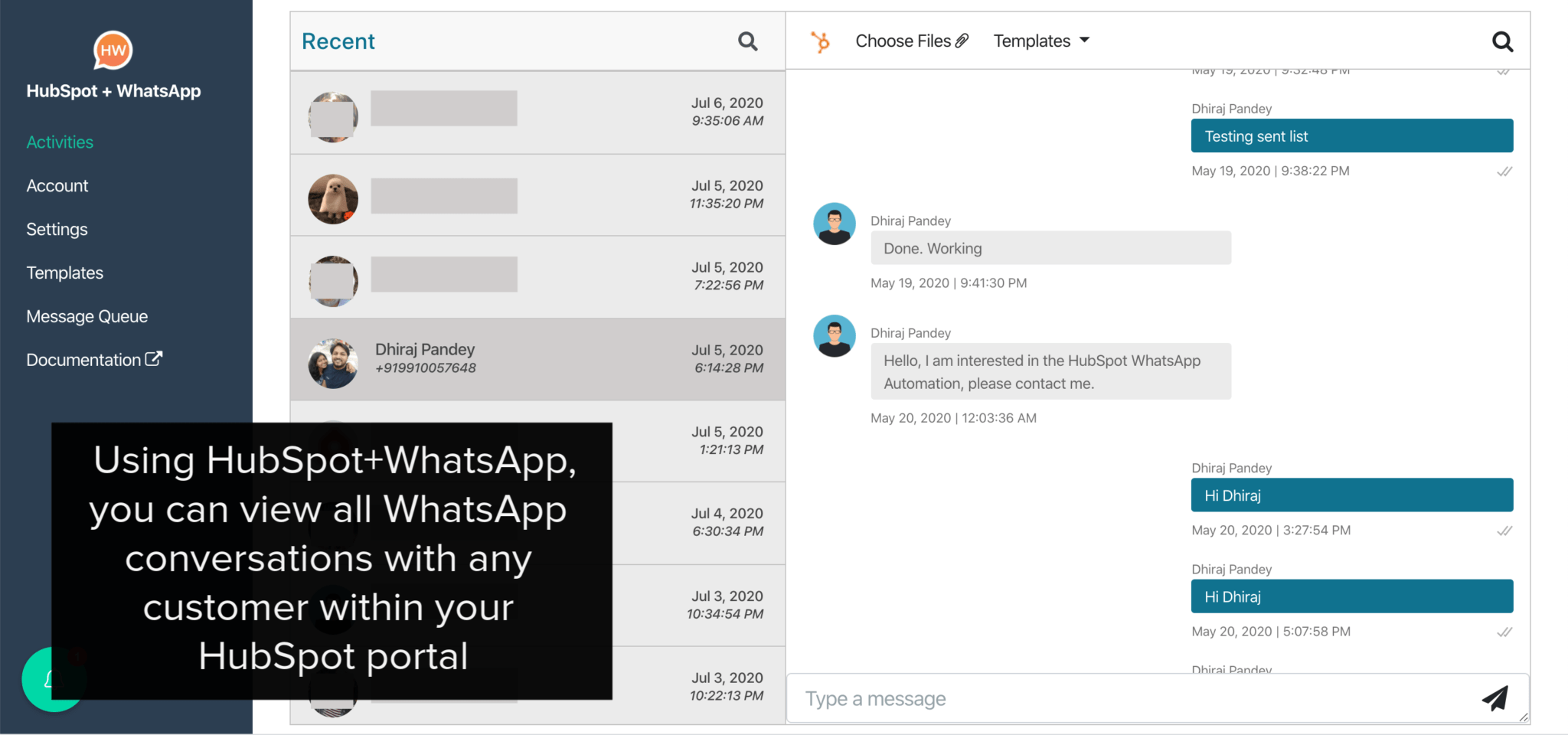
Task: Click the paperclip attachment icon
Action: pos(962,40)
